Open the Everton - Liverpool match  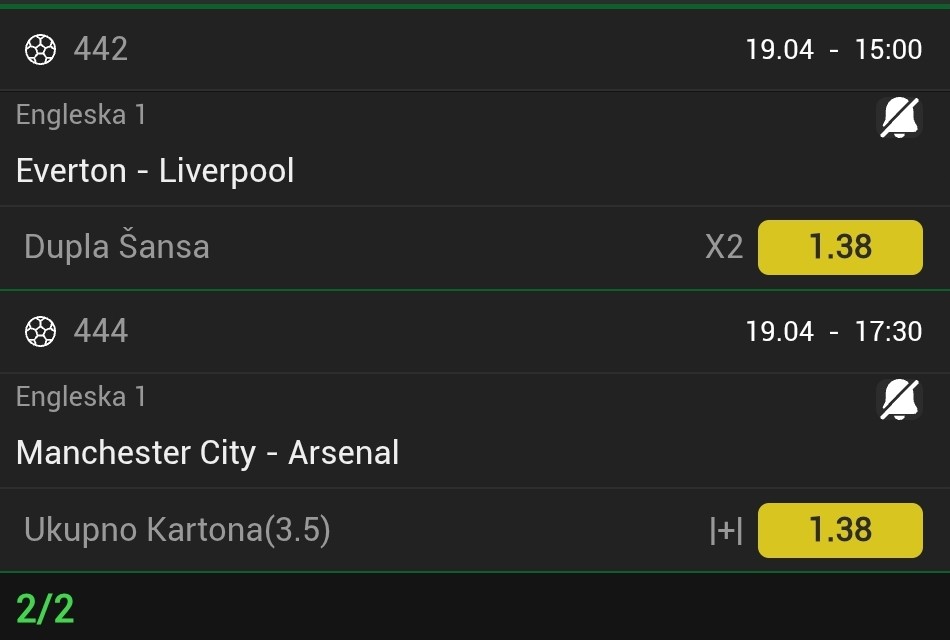(155, 171)
